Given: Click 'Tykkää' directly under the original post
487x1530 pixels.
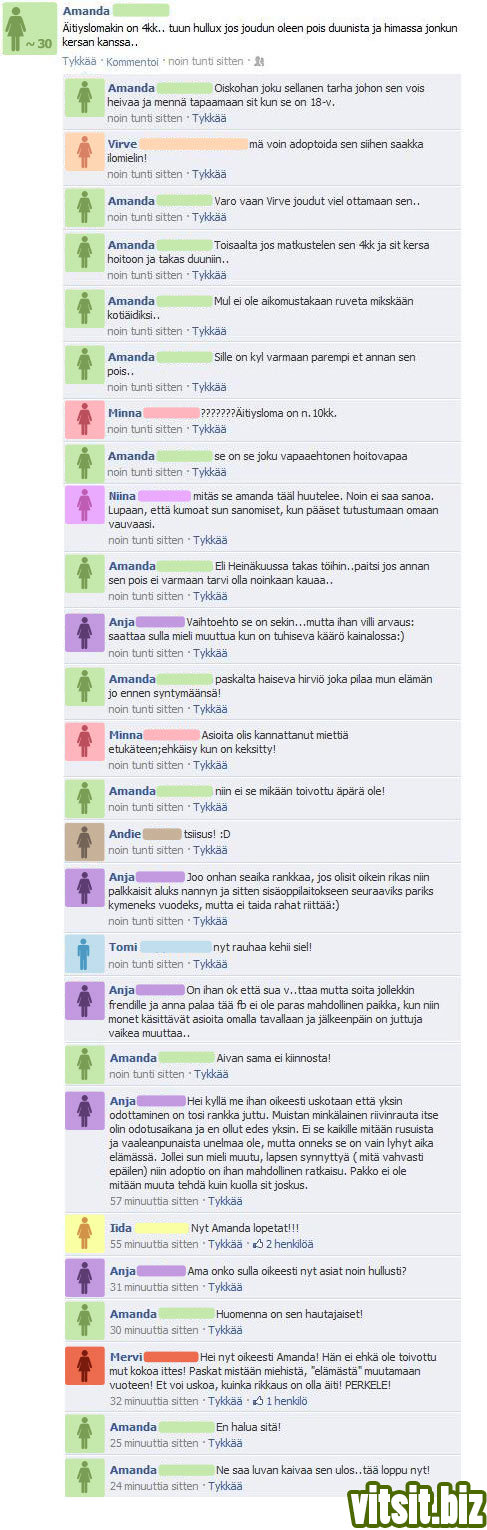Looking at the screenshot, I should 80,62.
